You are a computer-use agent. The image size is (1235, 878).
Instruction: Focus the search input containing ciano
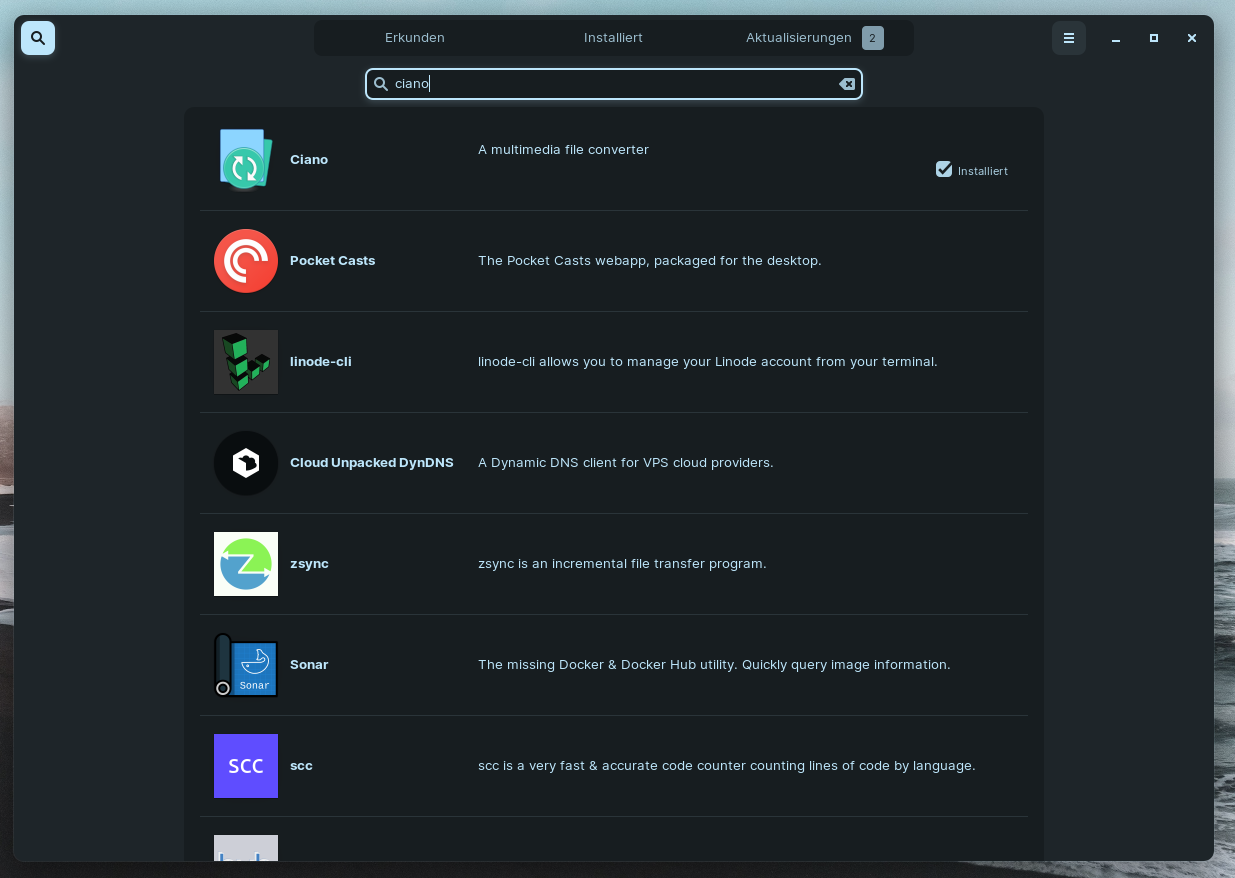point(614,84)
